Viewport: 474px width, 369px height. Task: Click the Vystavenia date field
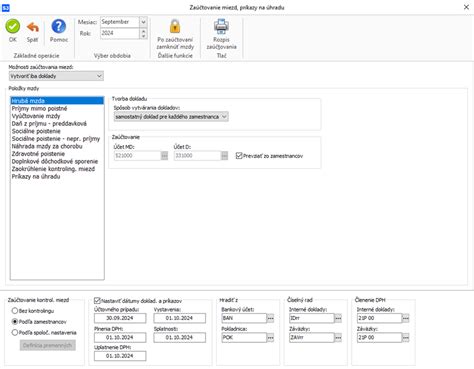(180, 318)
